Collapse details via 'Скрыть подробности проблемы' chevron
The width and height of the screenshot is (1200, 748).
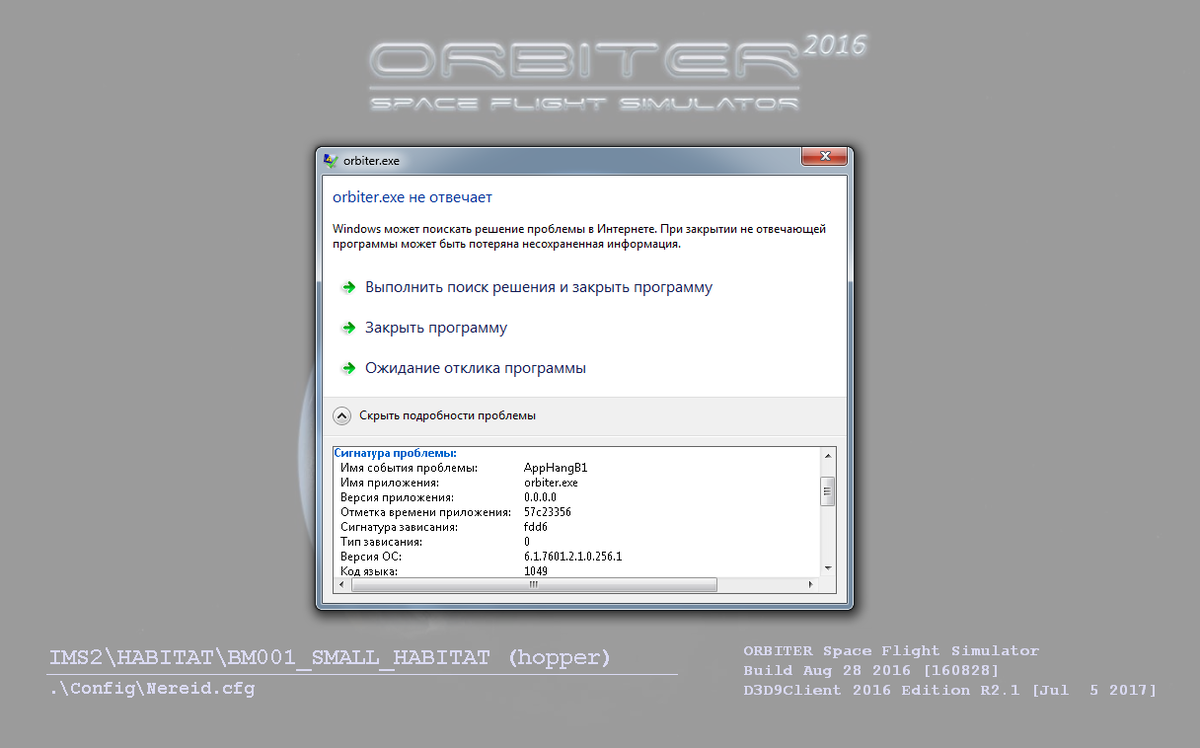[x=342, y=415]
